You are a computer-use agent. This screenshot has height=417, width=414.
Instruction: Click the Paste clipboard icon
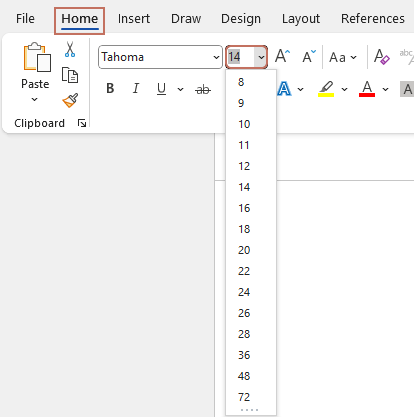point(37,57)
